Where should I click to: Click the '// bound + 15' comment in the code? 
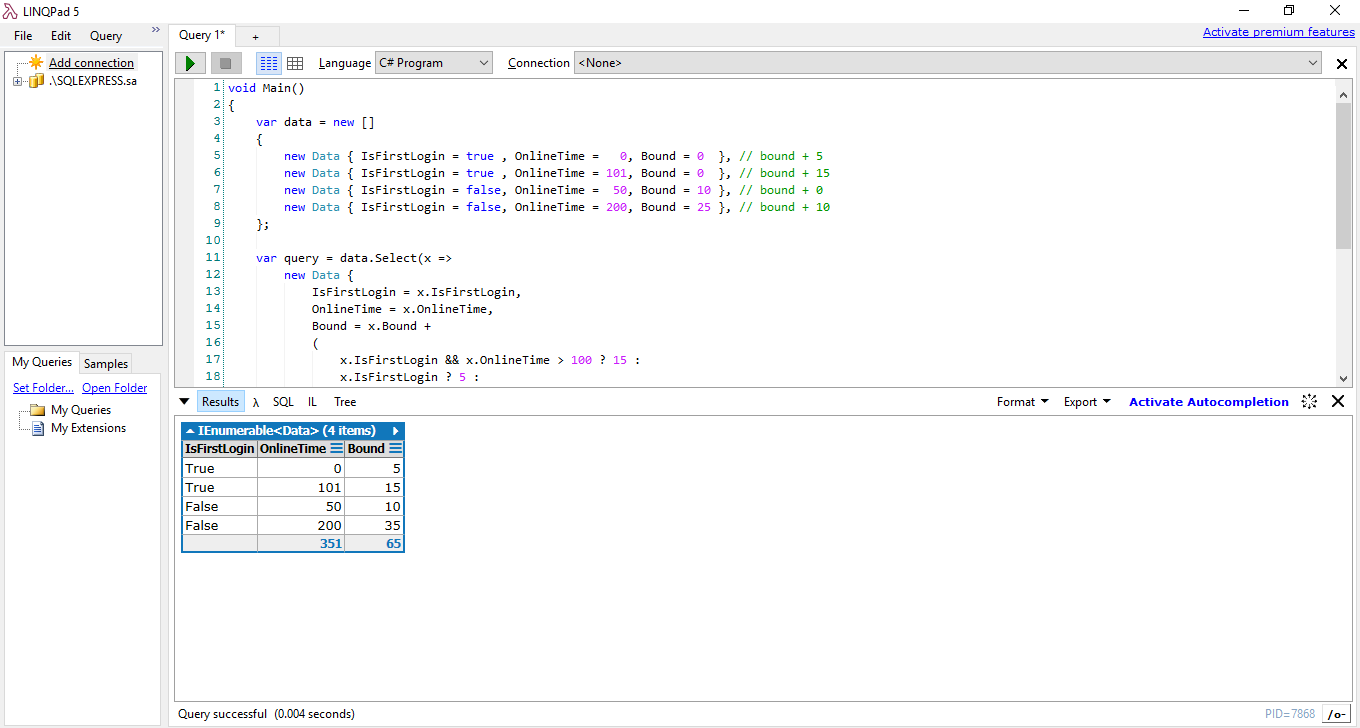[x=784, y=173]
